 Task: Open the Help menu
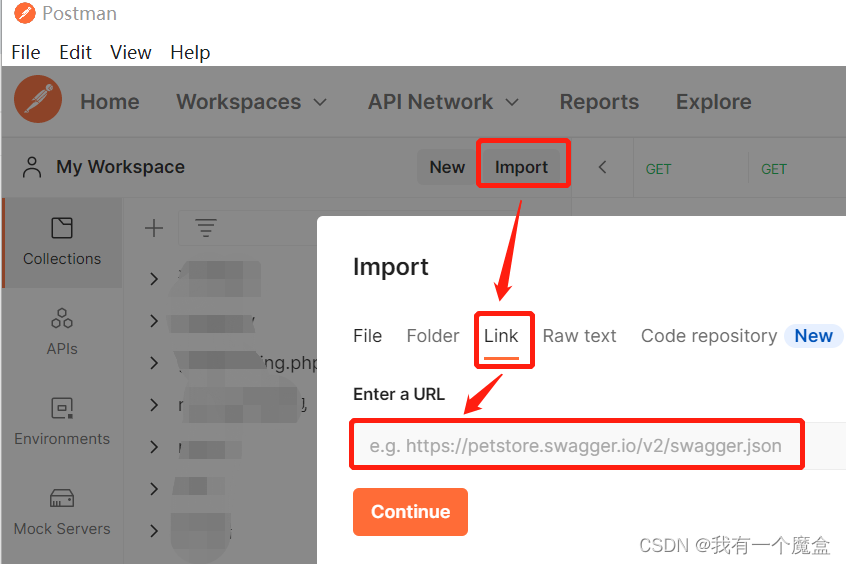[190, 52]
